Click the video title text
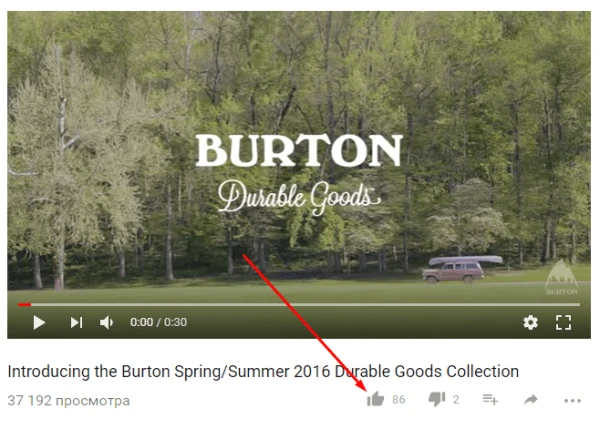 263,371
